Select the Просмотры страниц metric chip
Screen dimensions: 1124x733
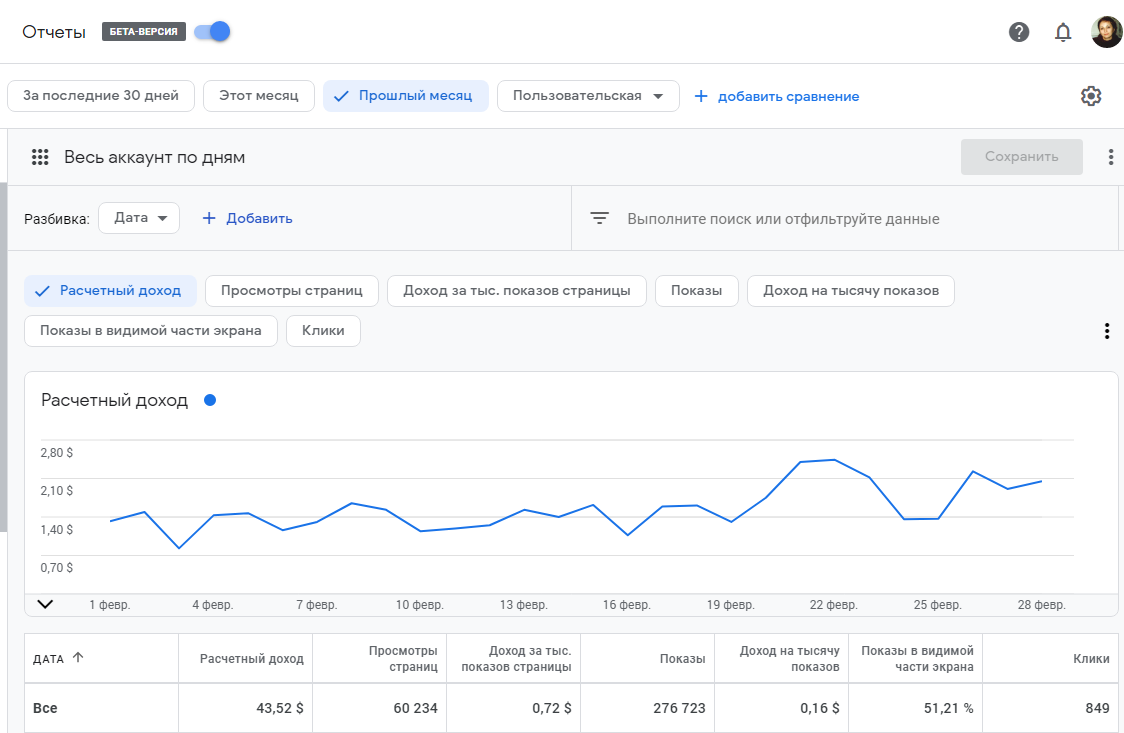tap(291, 291)
